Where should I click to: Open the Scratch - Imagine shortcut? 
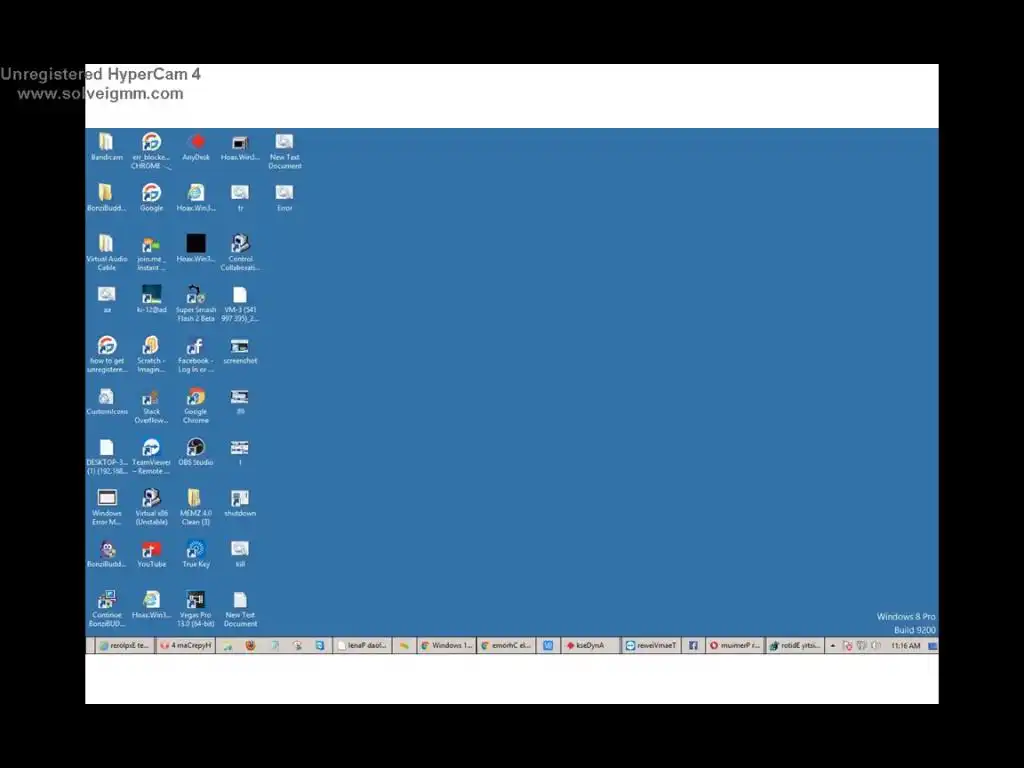click(x=152, y=355)
